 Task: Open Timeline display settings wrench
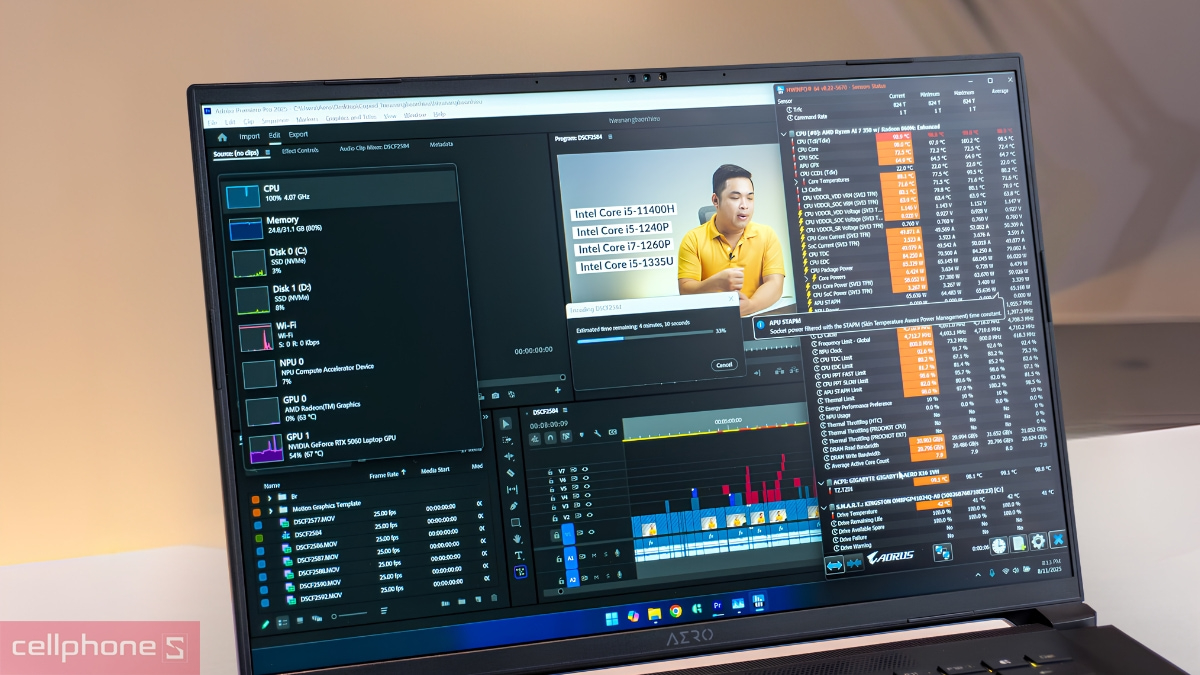(x=596, y=433)
